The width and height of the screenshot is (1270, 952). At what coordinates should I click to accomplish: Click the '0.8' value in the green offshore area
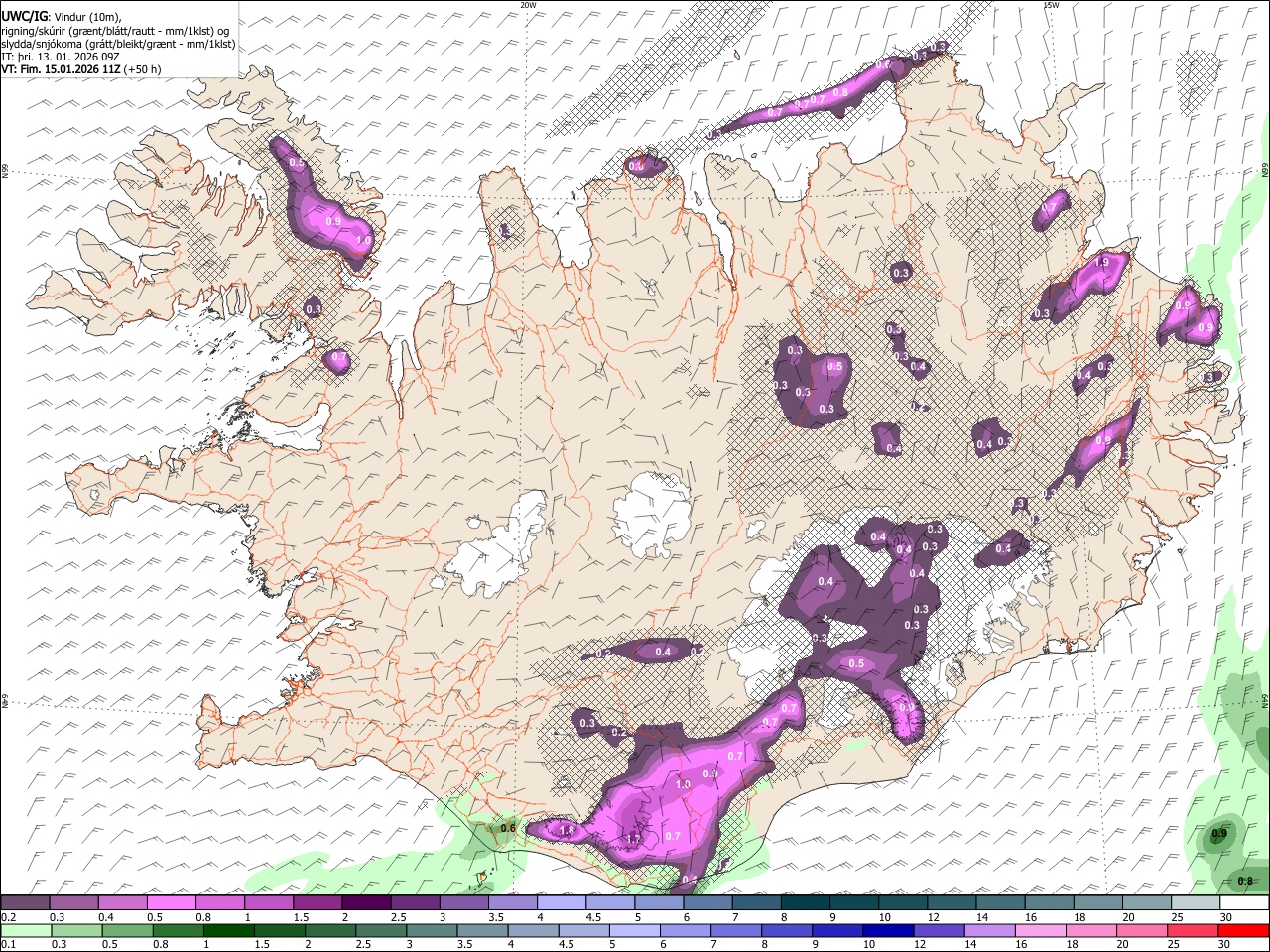pyautogui.click(x=1245, y=881)
